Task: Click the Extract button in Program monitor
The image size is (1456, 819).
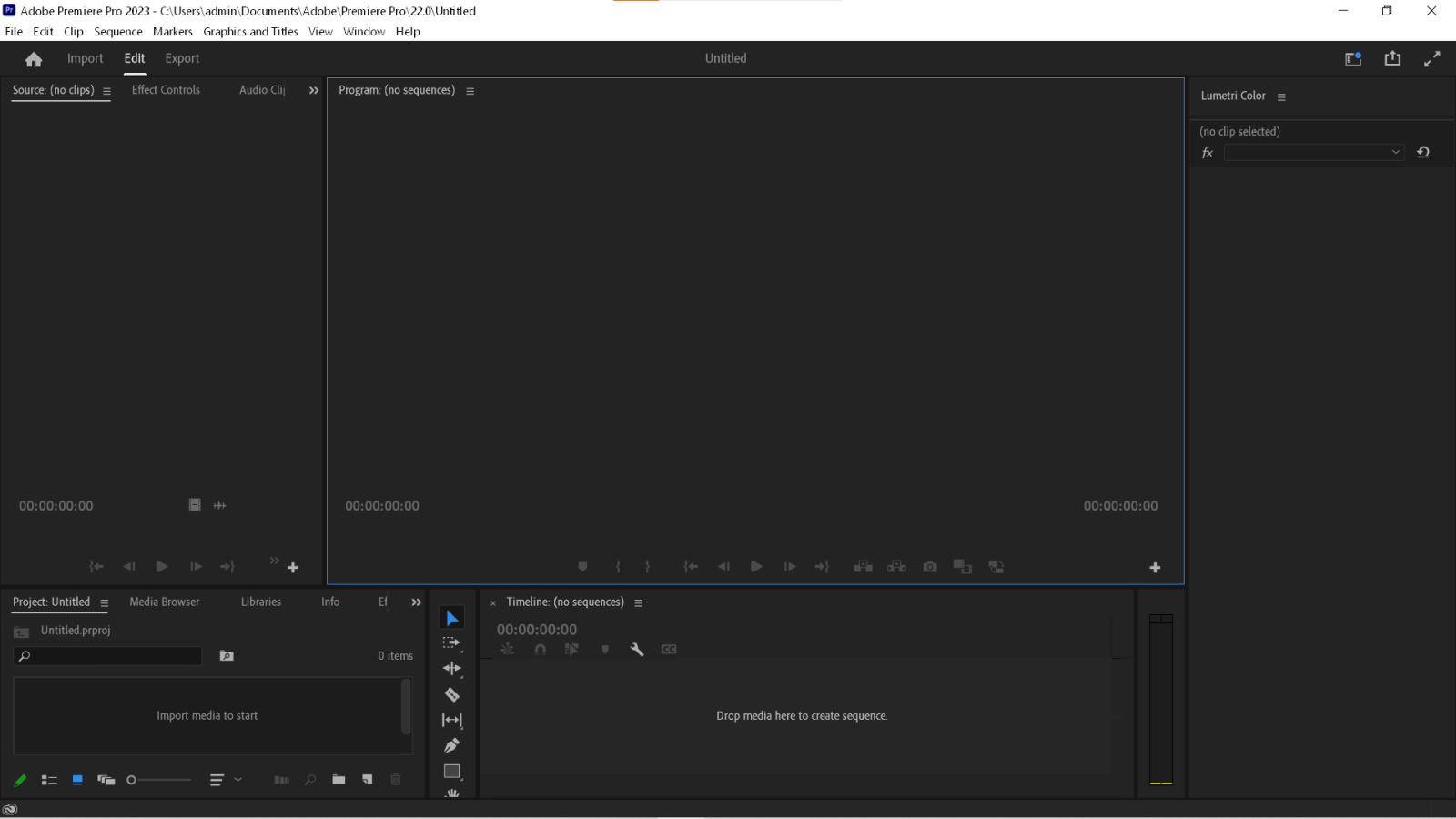Action: point(896,567)
